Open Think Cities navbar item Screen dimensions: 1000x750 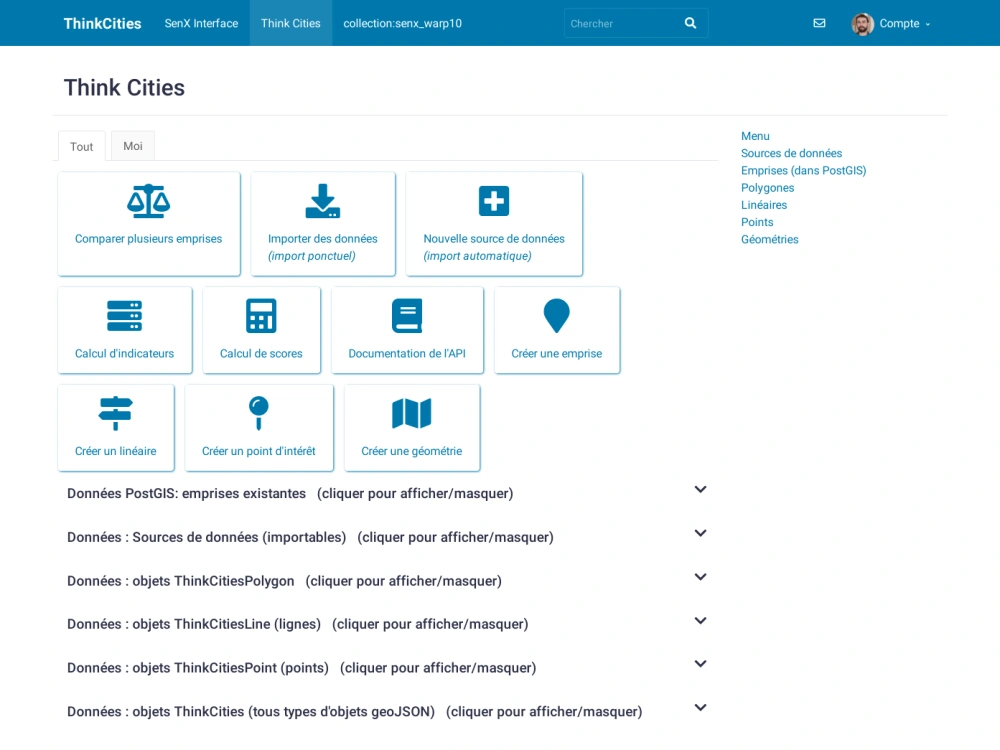point(291,23)
